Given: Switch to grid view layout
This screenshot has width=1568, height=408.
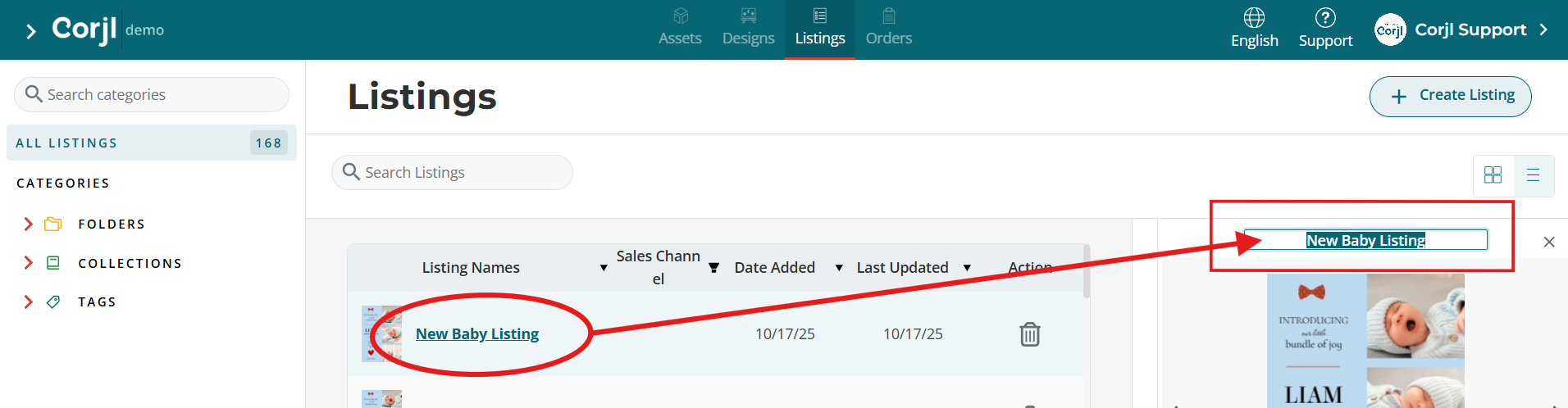Looking at the screenshot, I should (x=1493, y=175).
